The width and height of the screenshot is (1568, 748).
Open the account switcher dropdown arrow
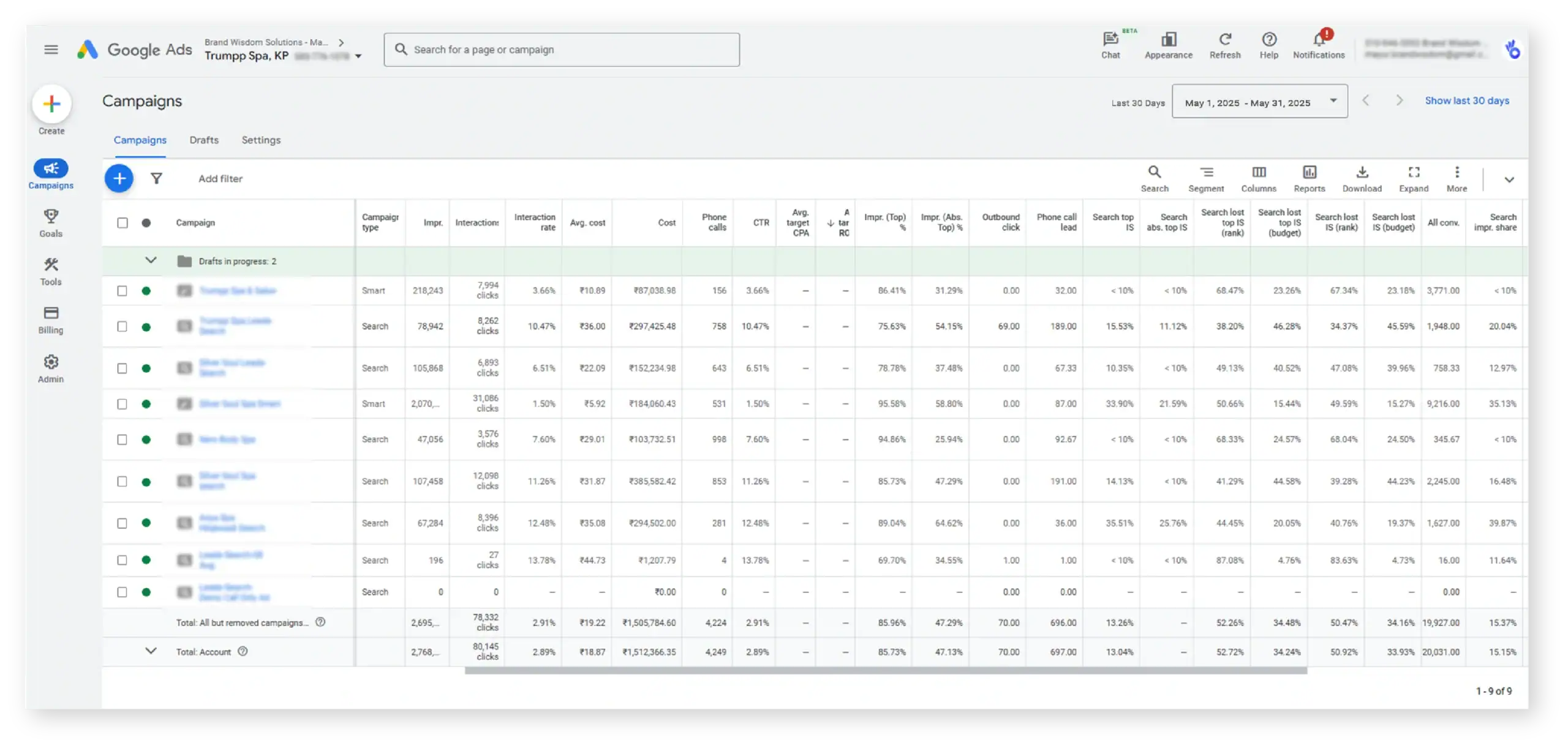[x=358, y=56]
